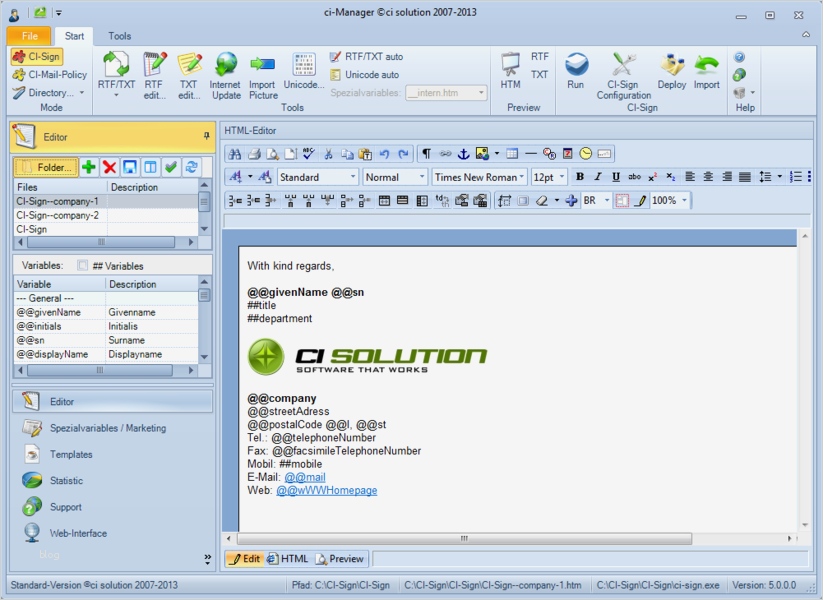Center align the text

pos(708,177)
